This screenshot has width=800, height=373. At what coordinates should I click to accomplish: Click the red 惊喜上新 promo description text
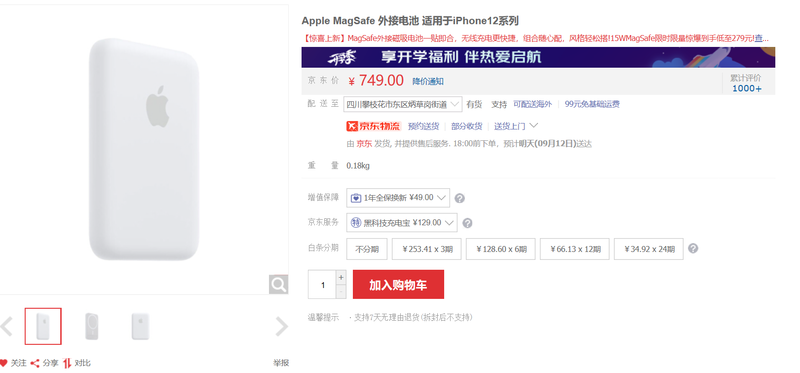tap(535, 38)
